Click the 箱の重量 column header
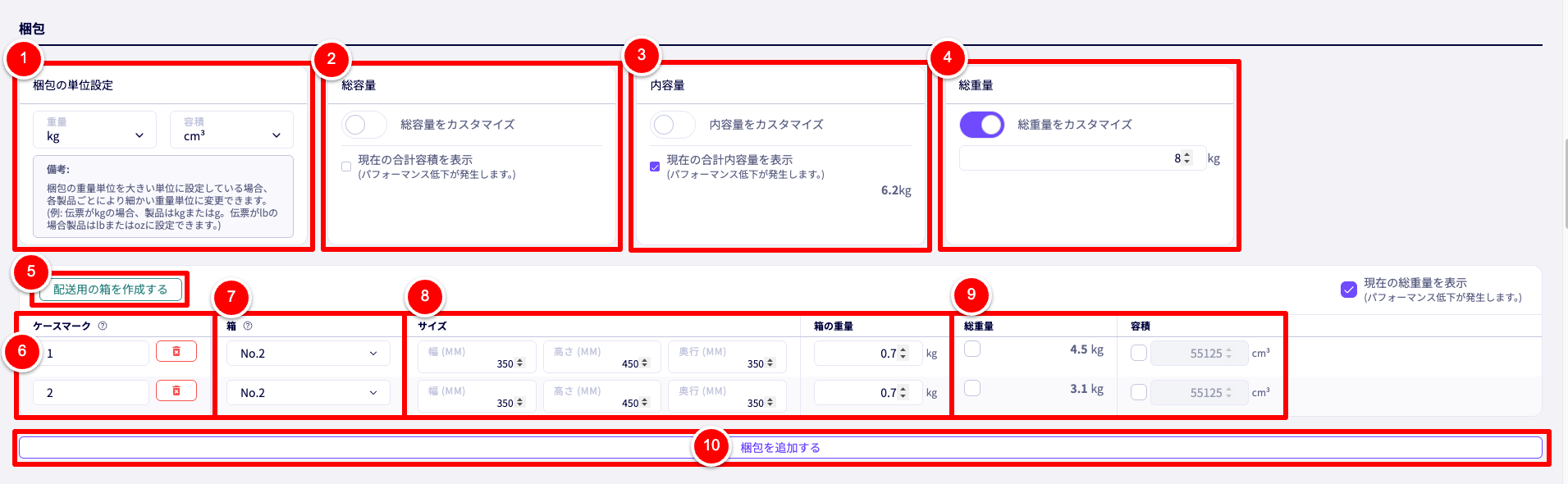 [834, 326]
